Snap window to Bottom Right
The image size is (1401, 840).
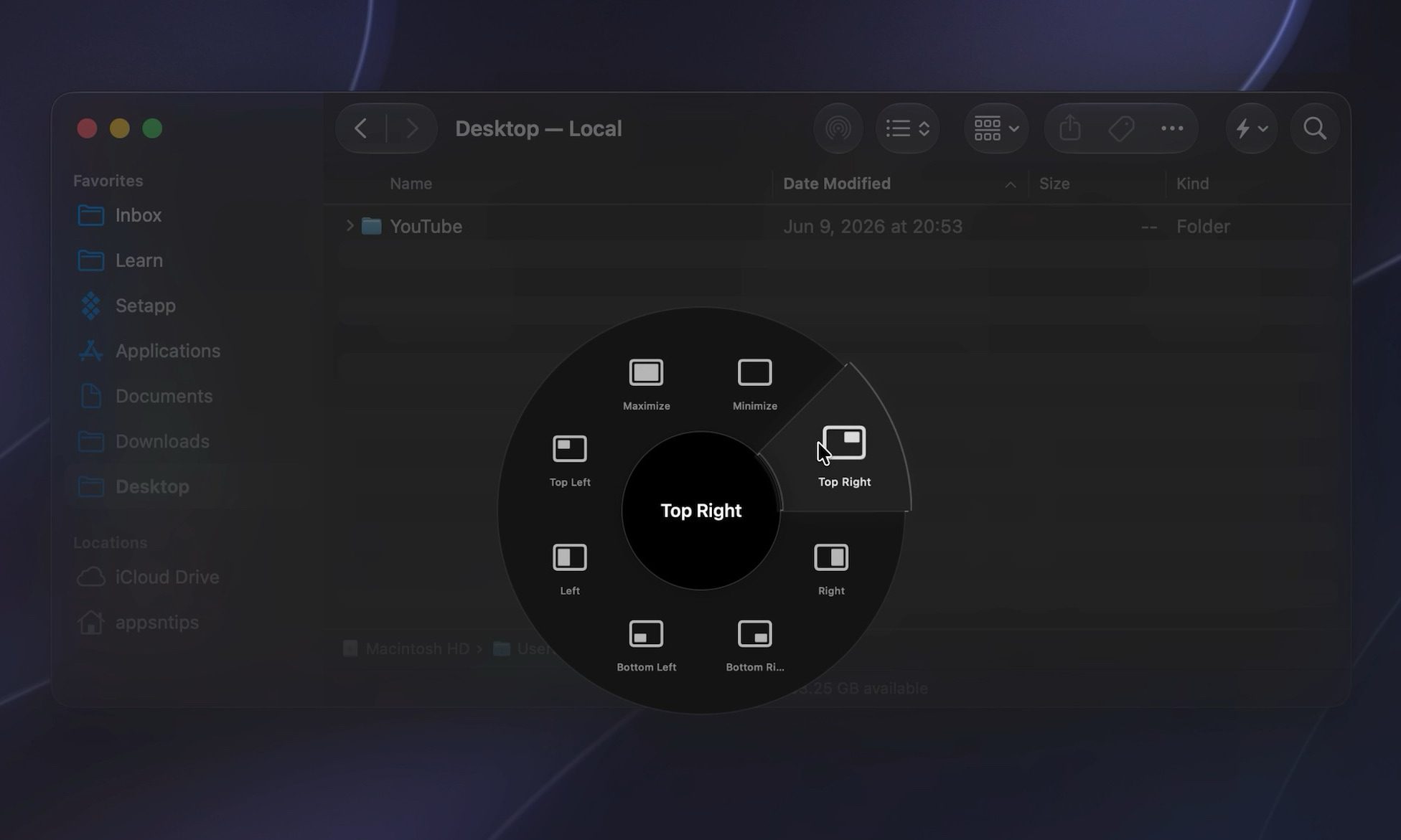(x=754, y=646)
